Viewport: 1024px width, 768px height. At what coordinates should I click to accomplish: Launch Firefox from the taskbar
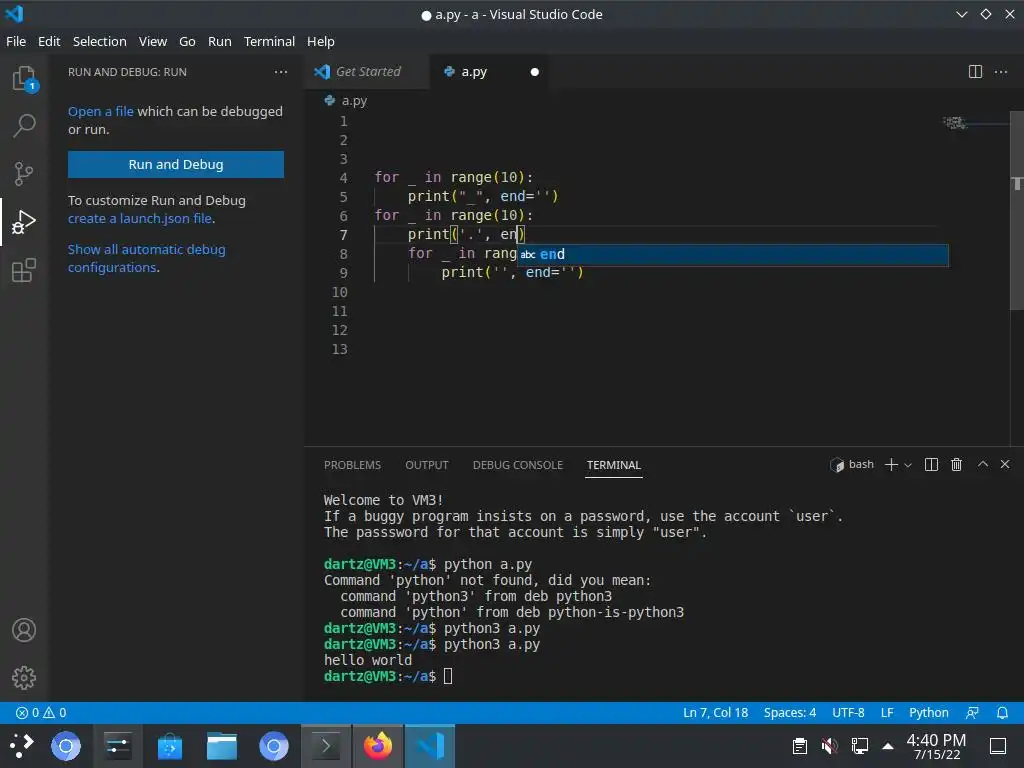tap(378, 746)
